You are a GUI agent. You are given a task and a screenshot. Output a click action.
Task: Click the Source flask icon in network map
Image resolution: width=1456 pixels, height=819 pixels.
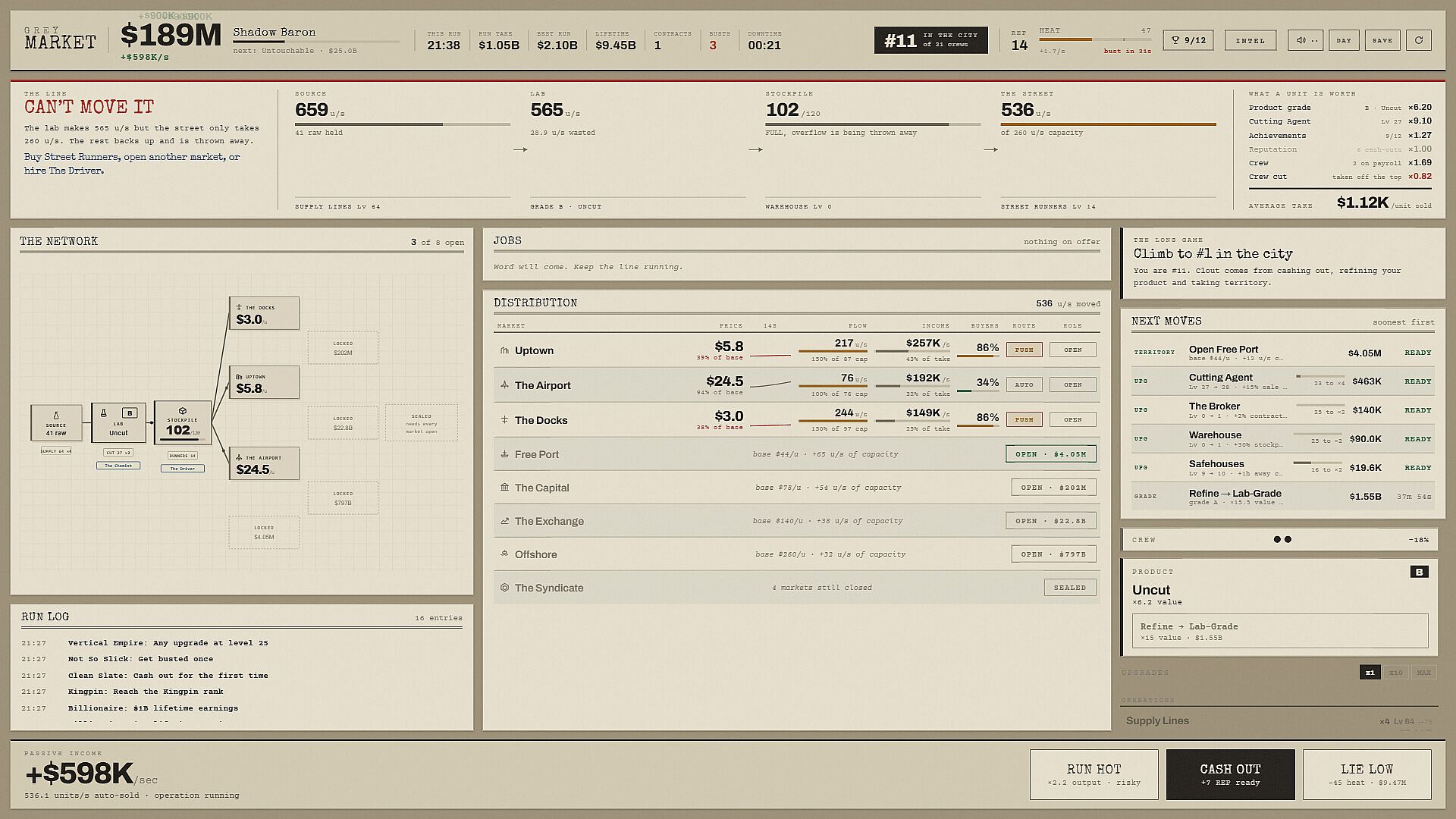[x=55, y=416]
